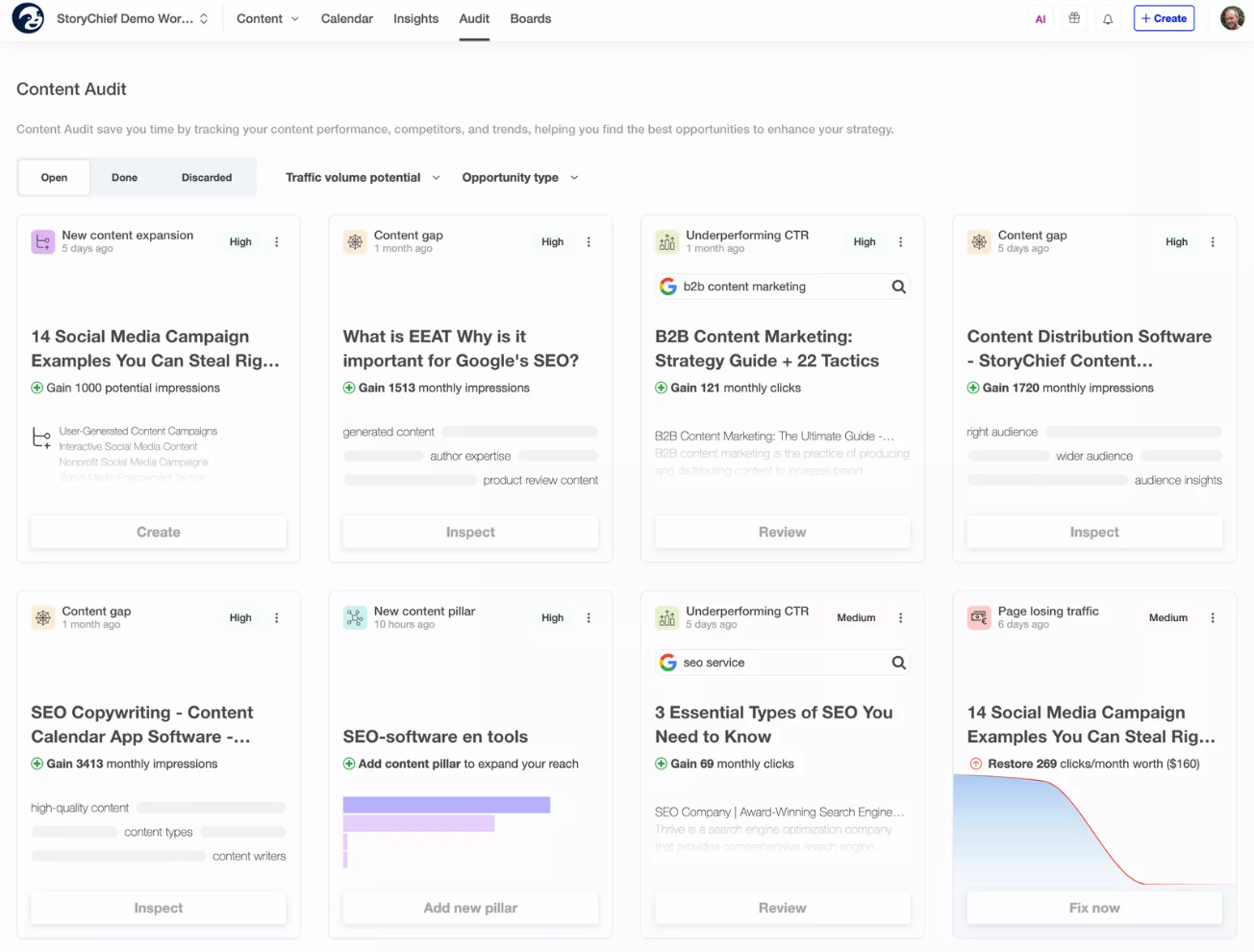Screen dimensions: 1254x952
Task: Click the gift box icon
Action: coord(1074,18)
